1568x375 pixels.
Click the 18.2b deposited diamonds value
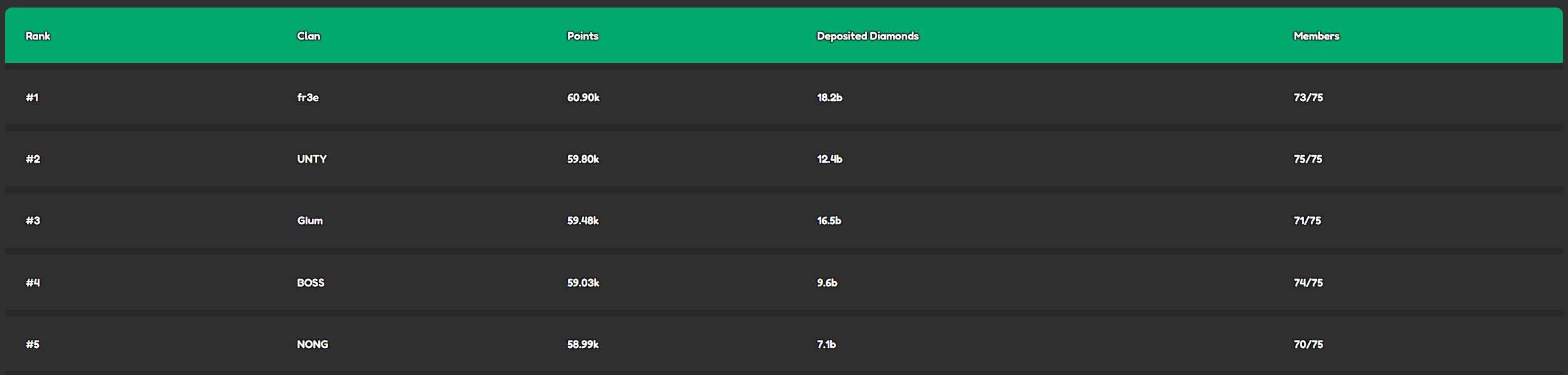(829, 97)
